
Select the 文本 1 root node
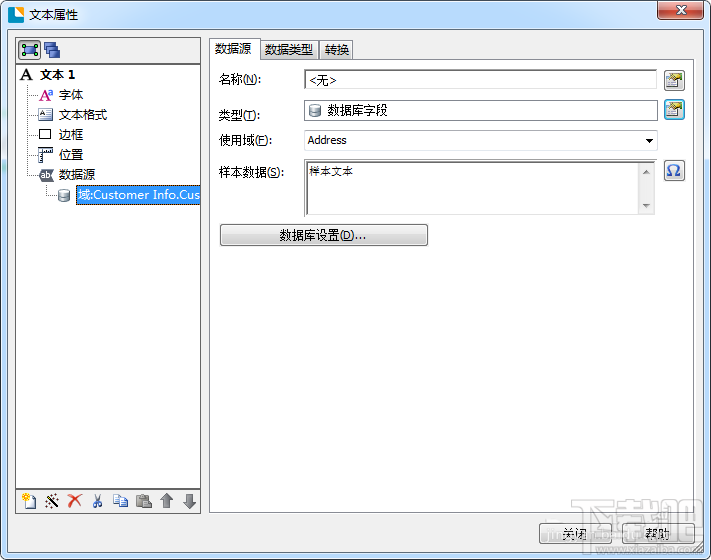[x=57, y=74]
